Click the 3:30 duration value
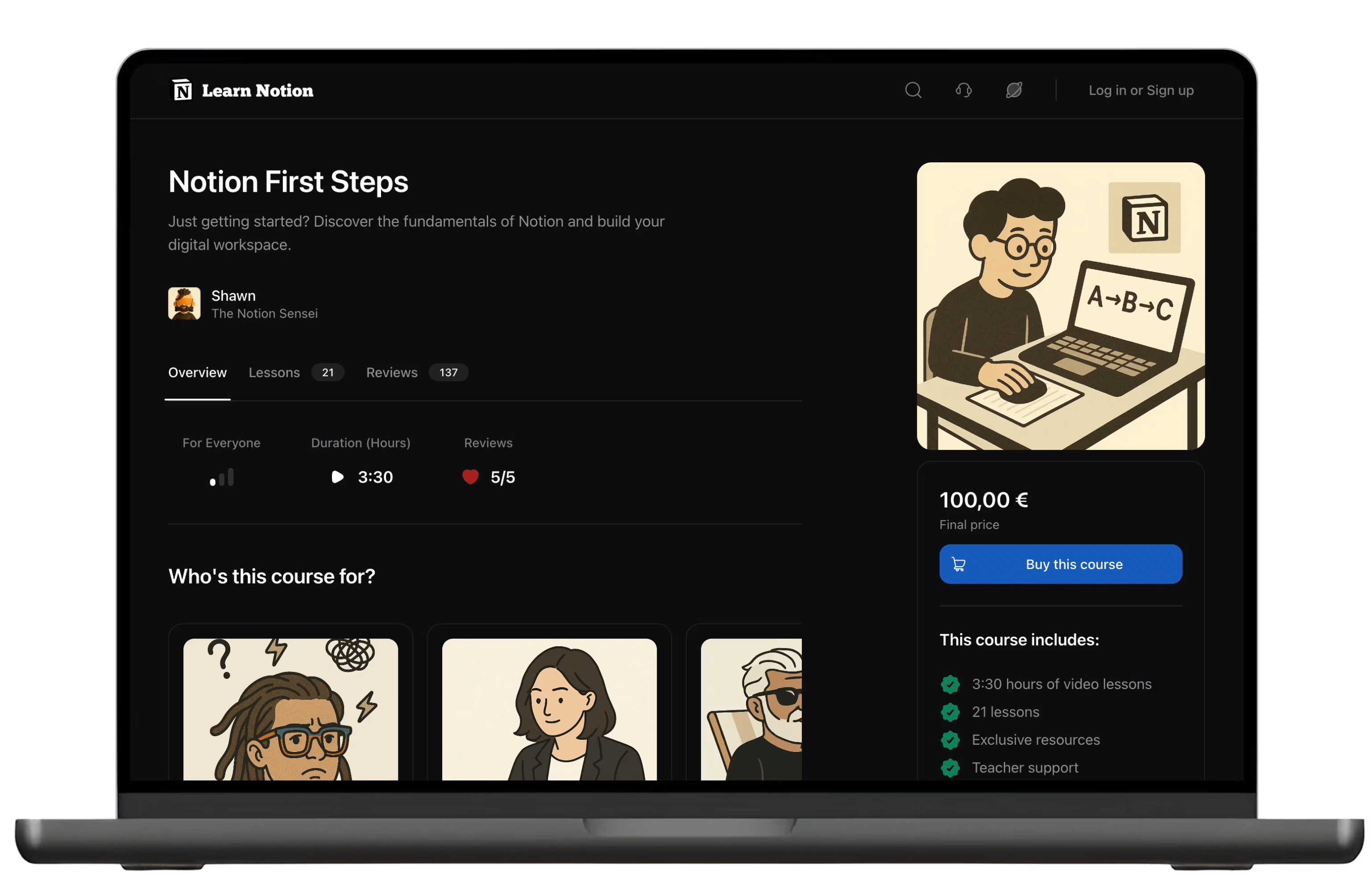The image size is (1372, 883). pyautogui.click(x=375, y=477)
